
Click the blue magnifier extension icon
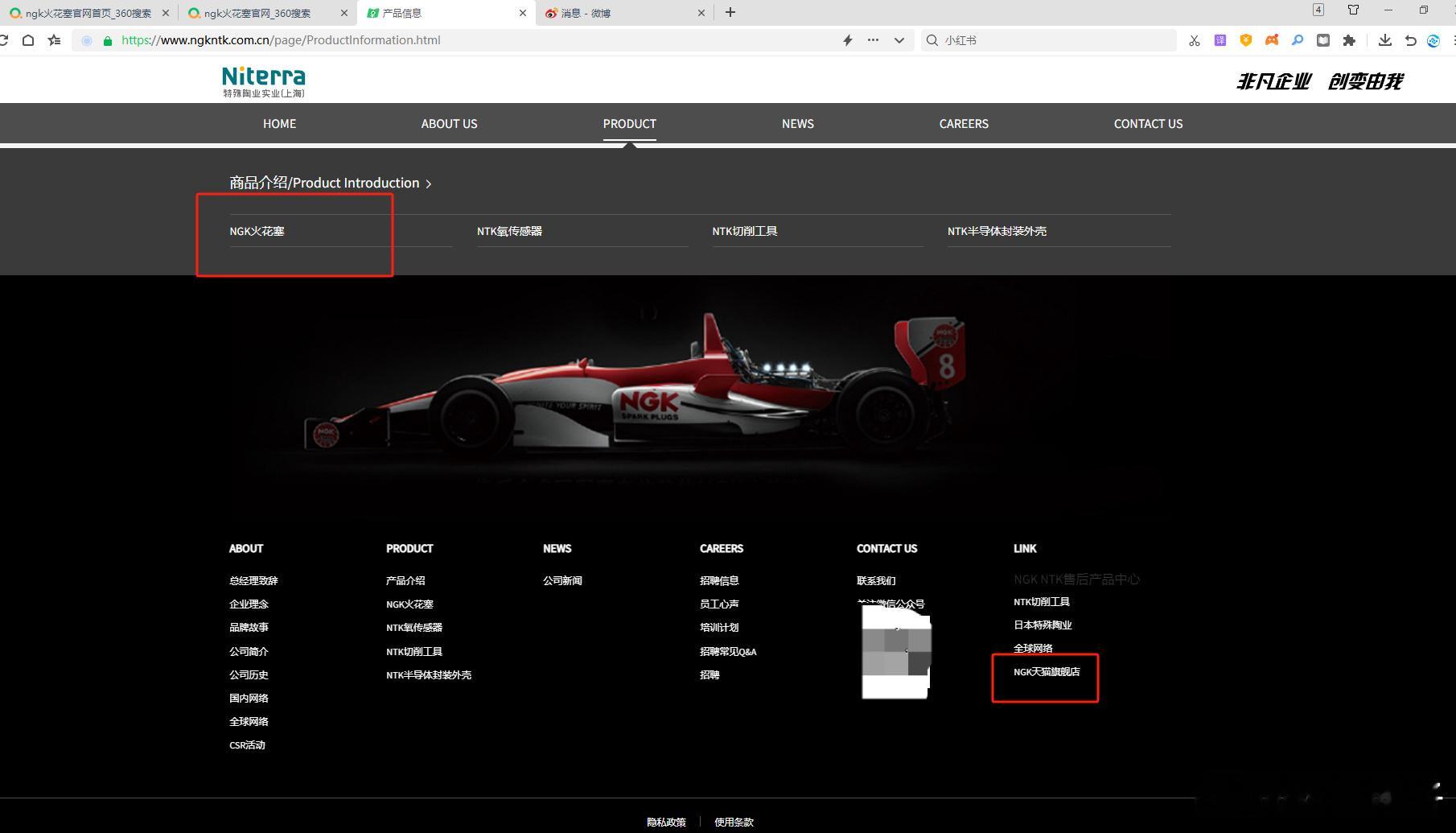click(x=1298, y=40)
